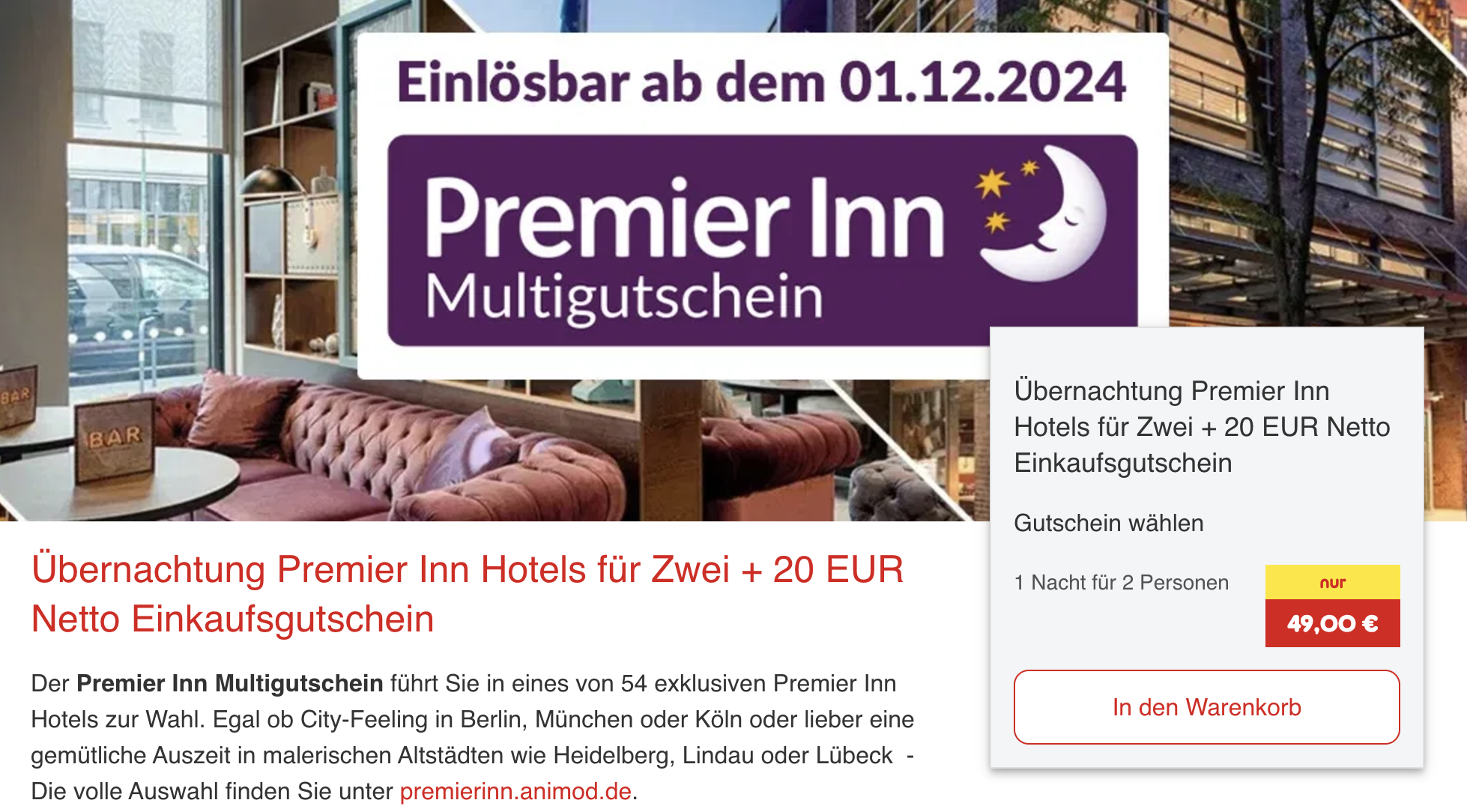Click the red 49,00 € price badge
This screenshot has width=1467, height=812.
click(1332, 623)
